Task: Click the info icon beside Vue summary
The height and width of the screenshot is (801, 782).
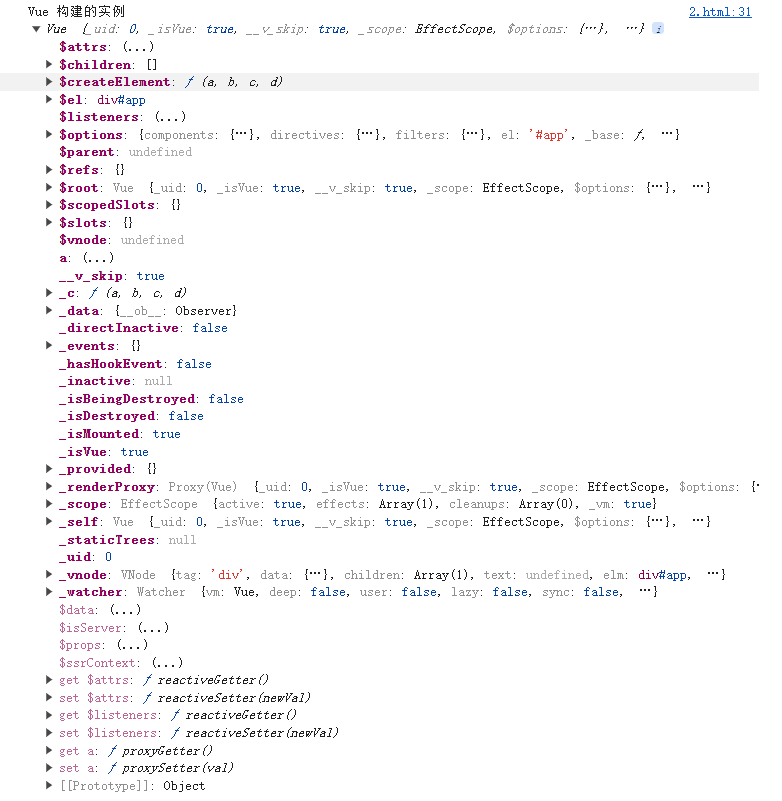Action: coord(658,29)
